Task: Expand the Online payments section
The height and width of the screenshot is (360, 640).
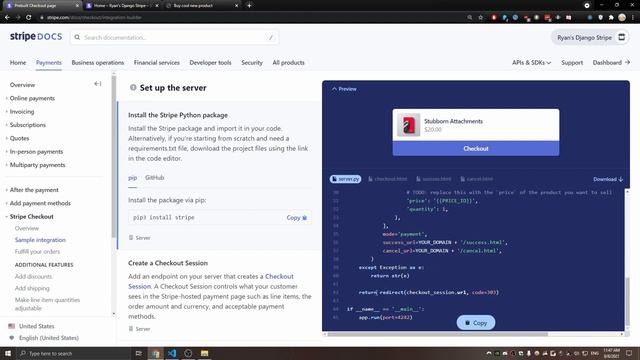Action: click(x=32, y=98)
